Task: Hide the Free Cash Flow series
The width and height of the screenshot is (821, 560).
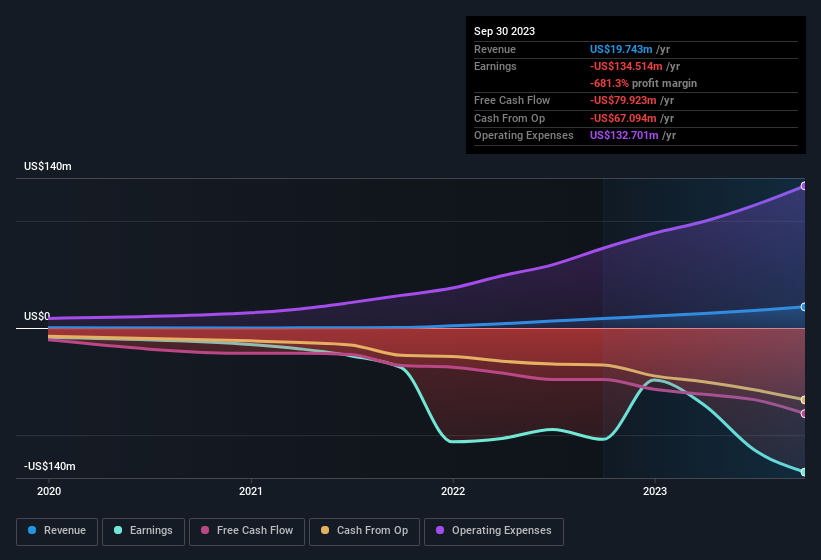Action: coord(247,531)
